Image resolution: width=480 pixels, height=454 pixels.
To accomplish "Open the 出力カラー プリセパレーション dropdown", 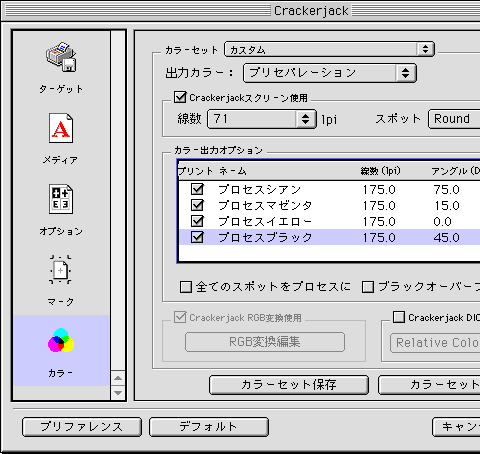I will click(x=330, y=73).
